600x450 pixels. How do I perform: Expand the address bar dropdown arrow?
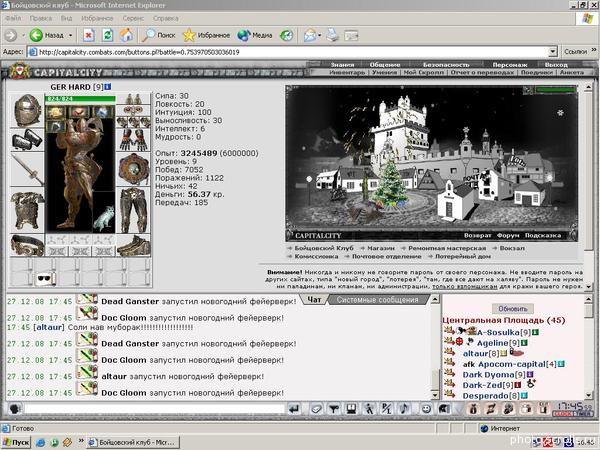point(553,52)
